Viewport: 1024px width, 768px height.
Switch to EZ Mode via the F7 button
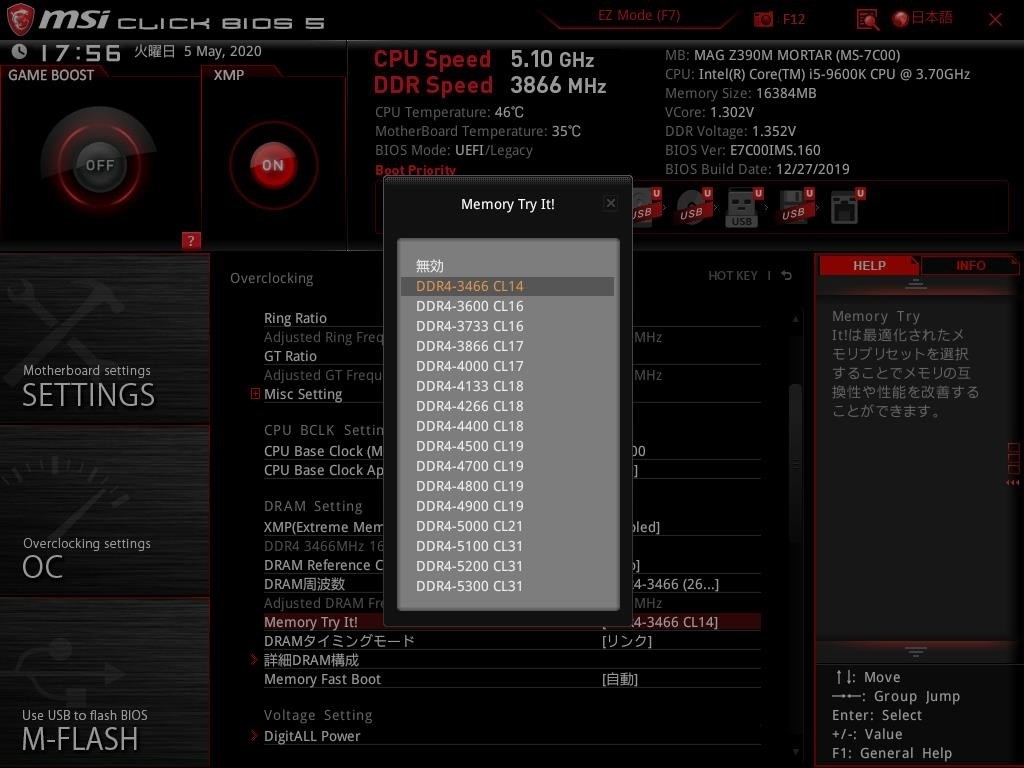click(x=638, y=16)
